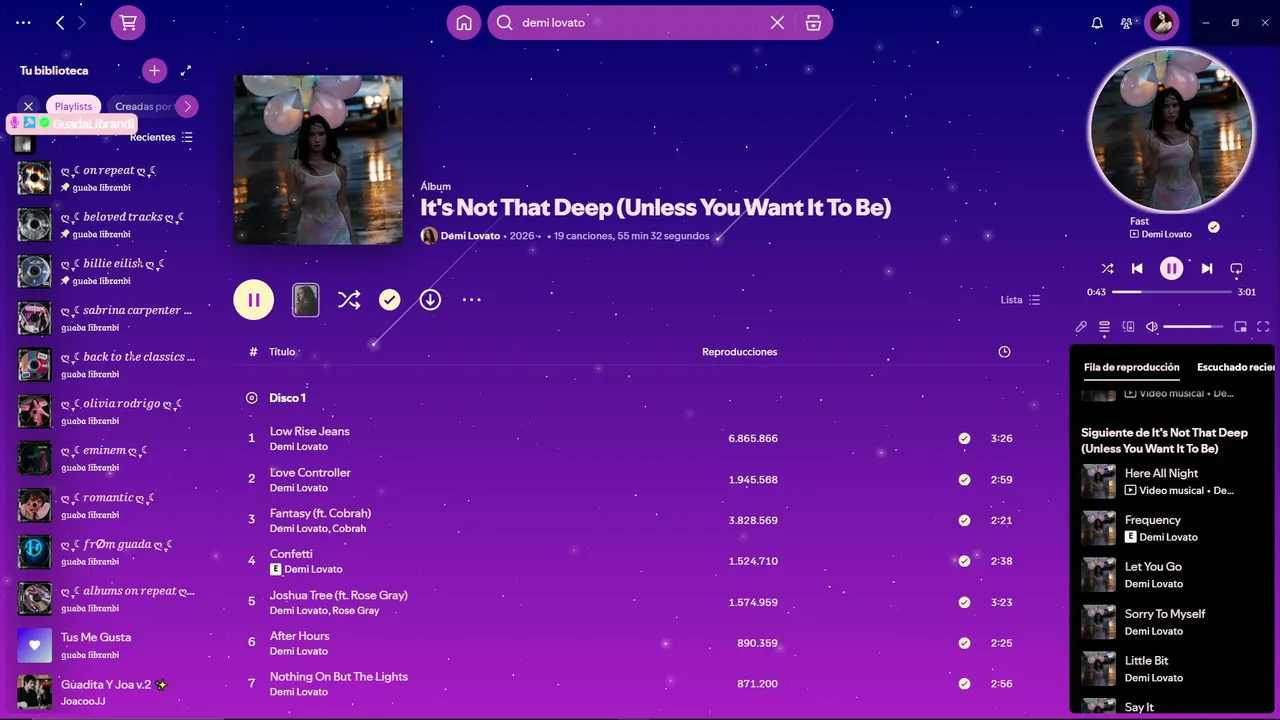Toggle the album's saved checkmark

390,299
